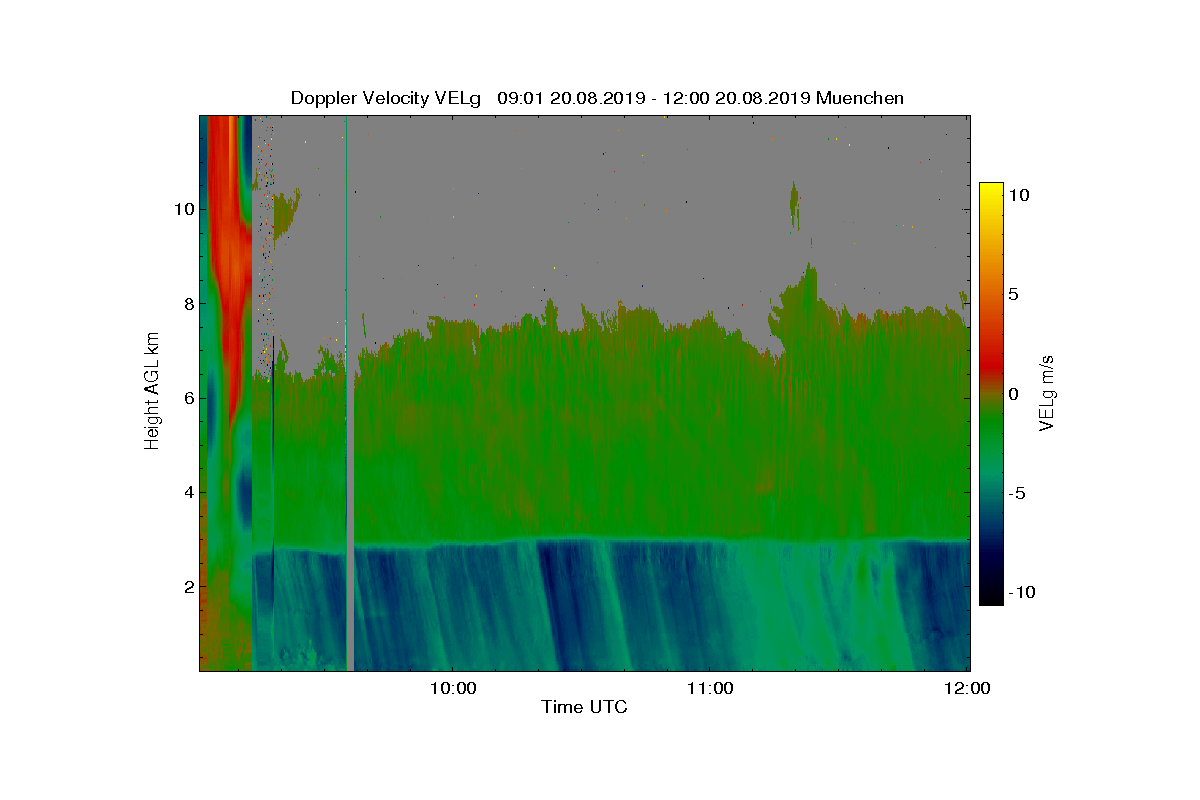
Task: Click the yellow top of the colorbar
Action: tap(990, 190)
